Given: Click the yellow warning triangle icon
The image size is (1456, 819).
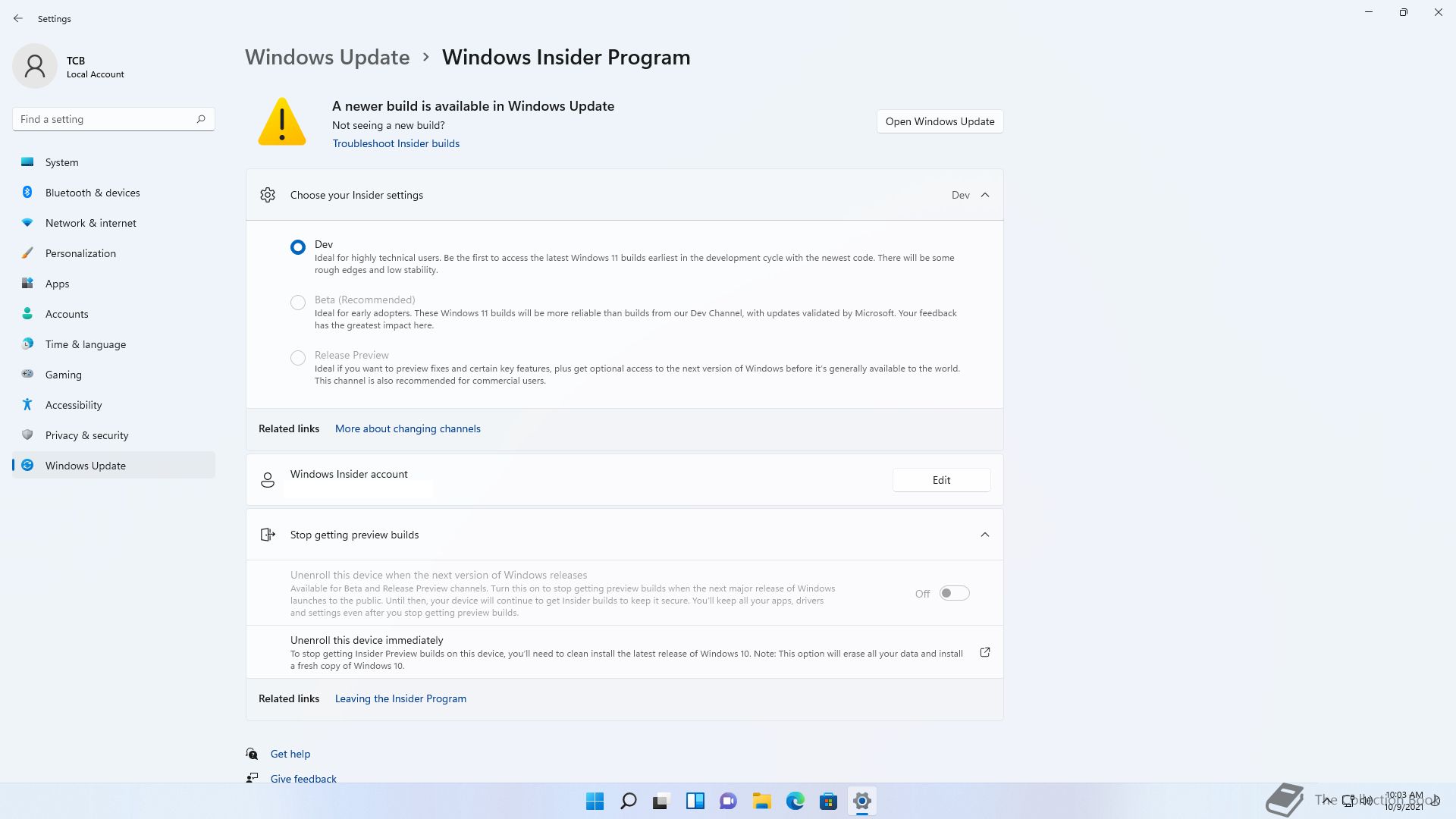Looking at the screenshot, I should [x=282, y=121].
